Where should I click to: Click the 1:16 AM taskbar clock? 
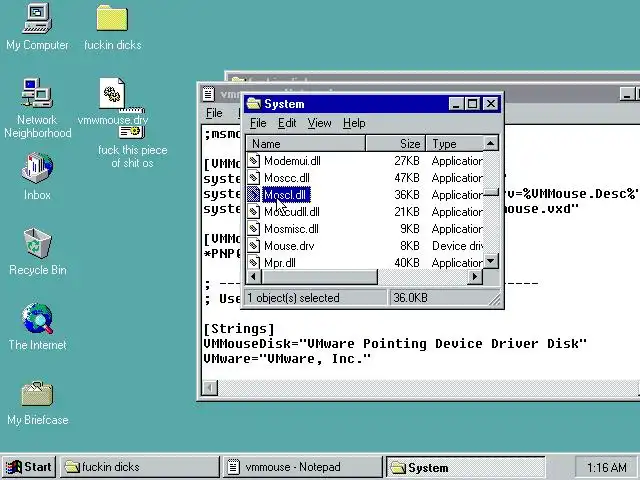pos(607,467)
